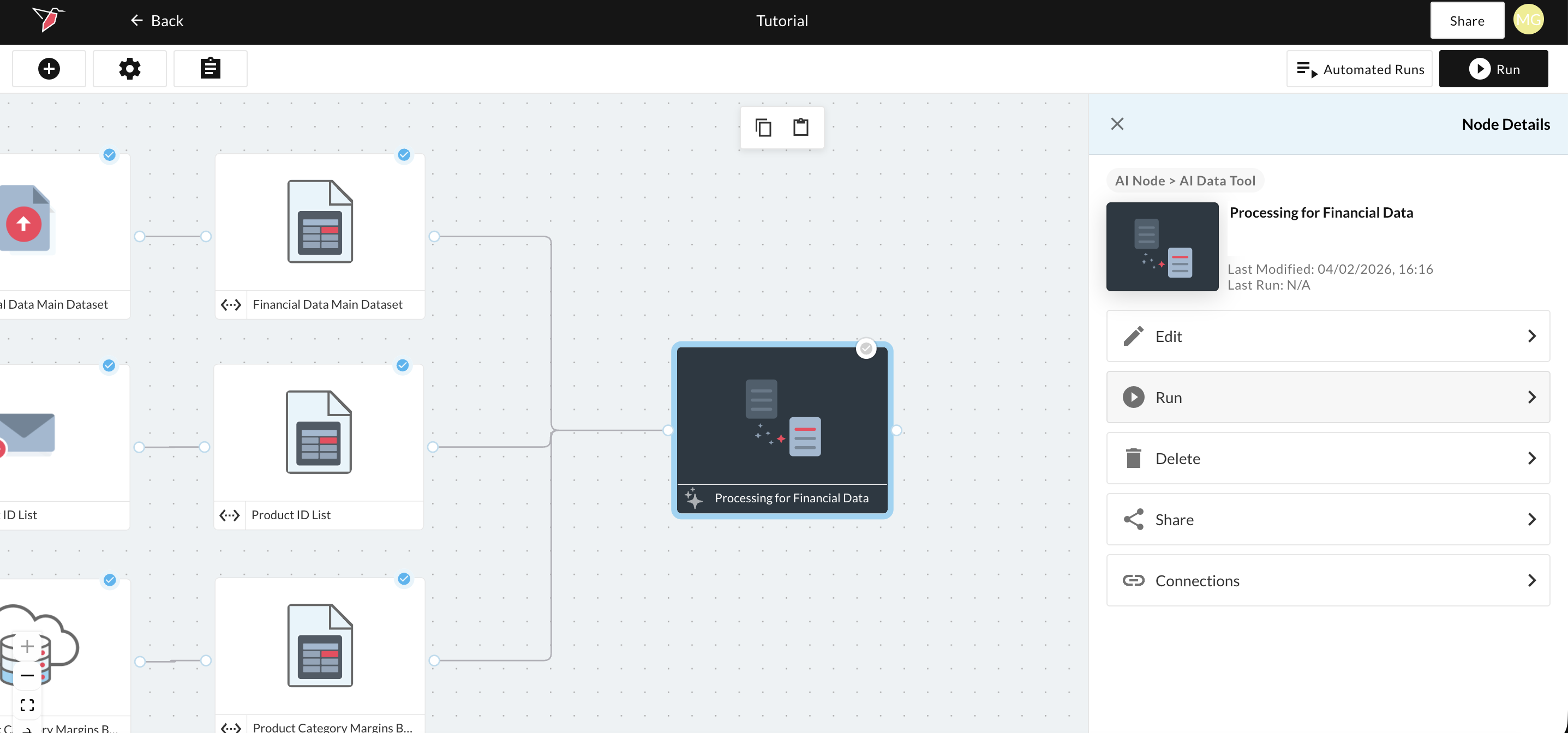Select the Share entry in Node Details
This screenshot has height=733, width=1568.
(1327, 520)
